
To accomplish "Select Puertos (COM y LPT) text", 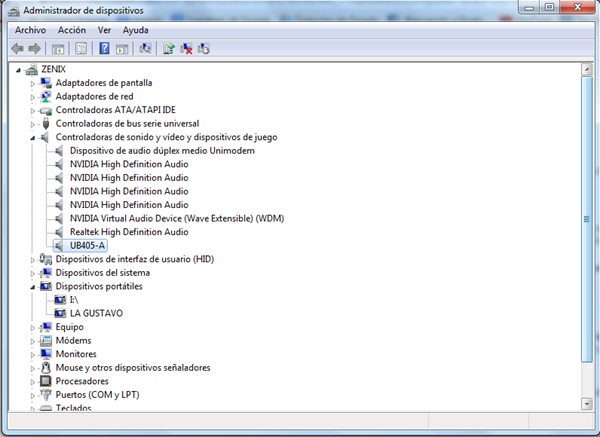I will 97,395.
